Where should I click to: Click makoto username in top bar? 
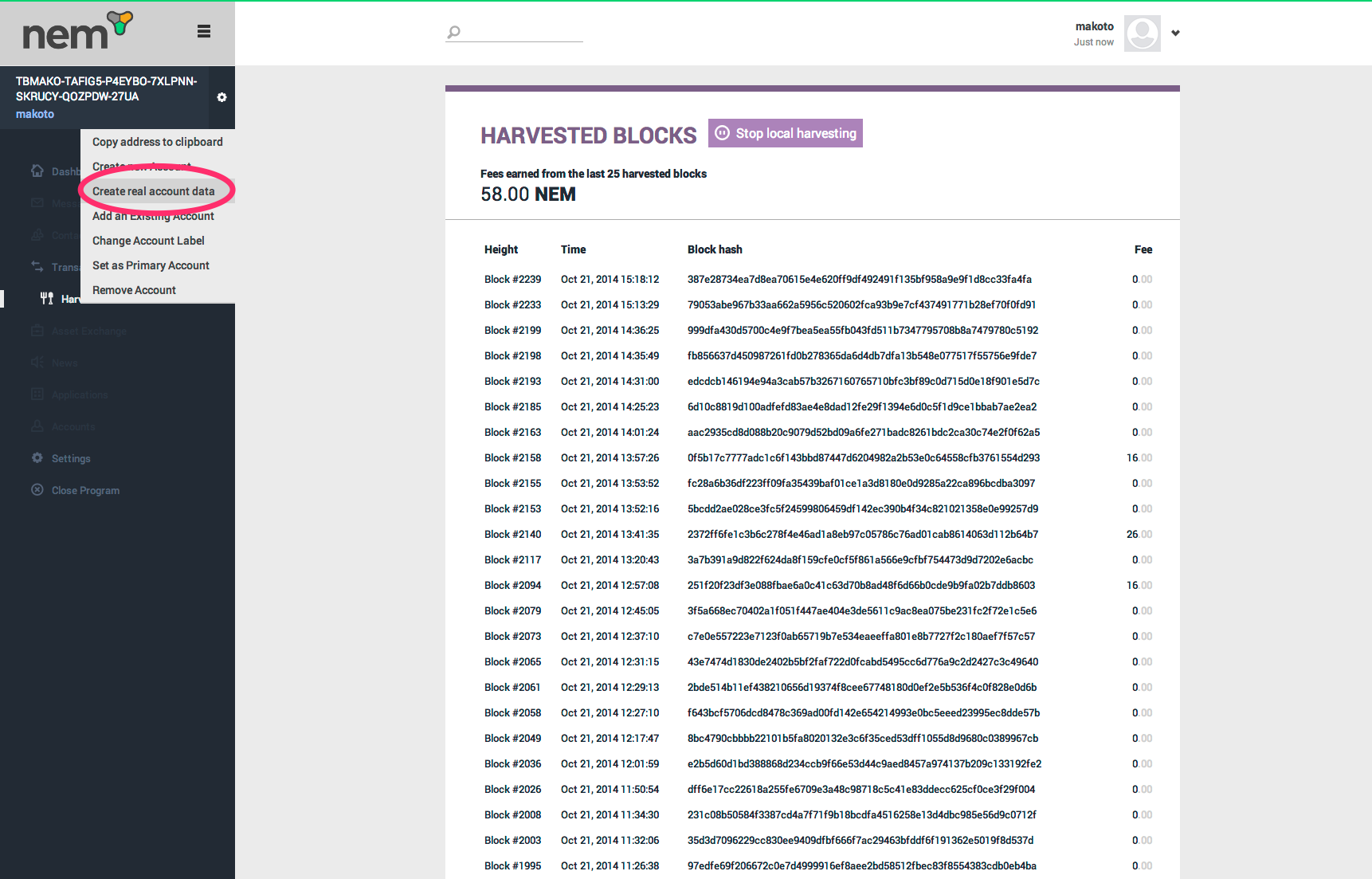(1094, 26)
